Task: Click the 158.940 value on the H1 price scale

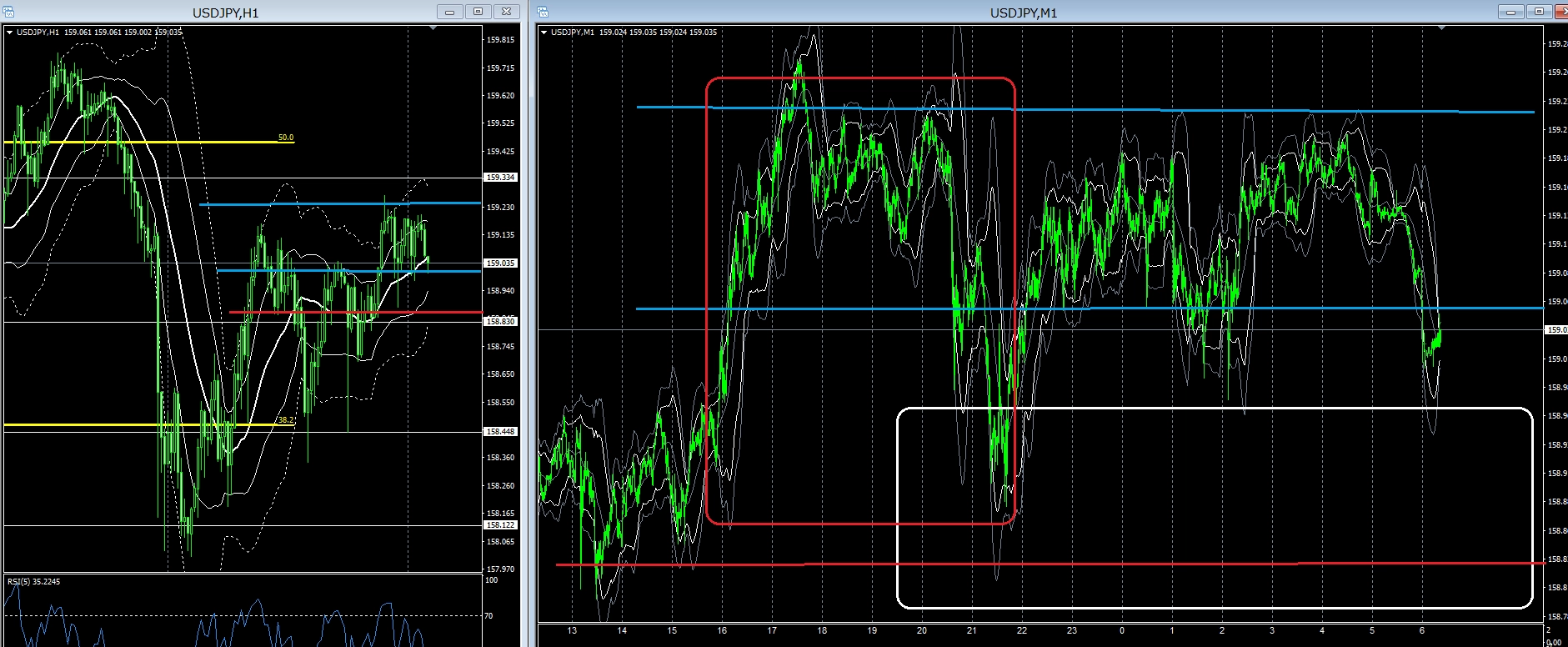Action: tap(500, 291)
